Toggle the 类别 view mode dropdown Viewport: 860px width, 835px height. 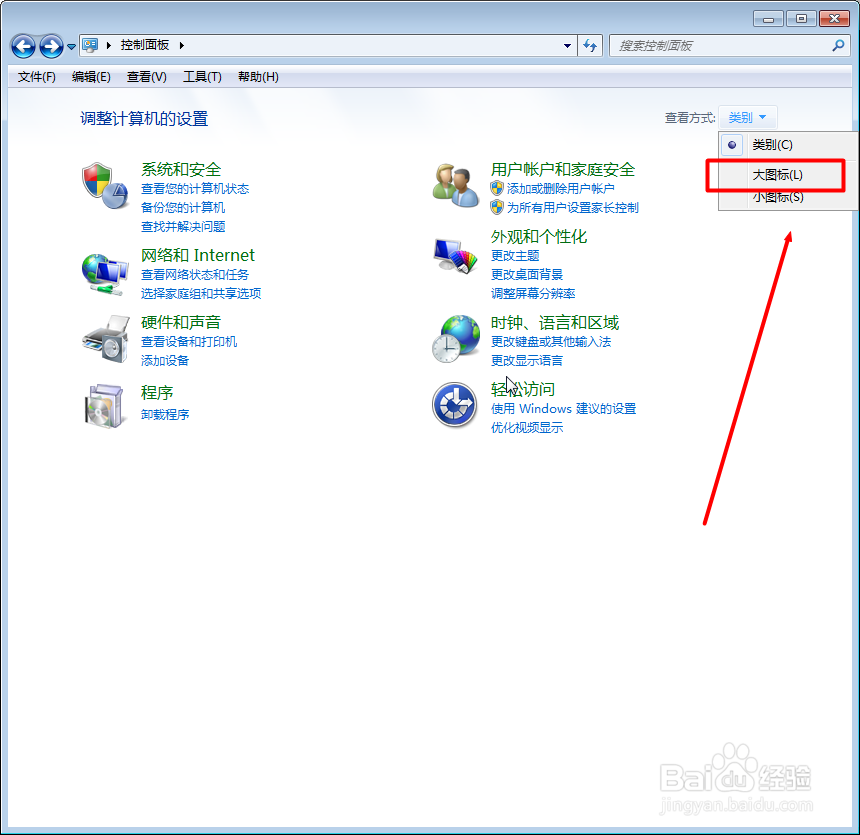748,117
